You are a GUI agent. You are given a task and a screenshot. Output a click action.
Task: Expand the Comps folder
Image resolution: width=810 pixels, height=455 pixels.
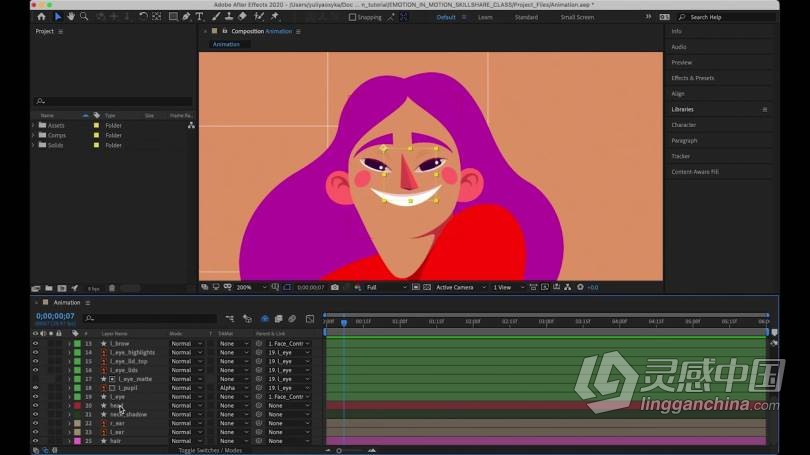(34, 135)
